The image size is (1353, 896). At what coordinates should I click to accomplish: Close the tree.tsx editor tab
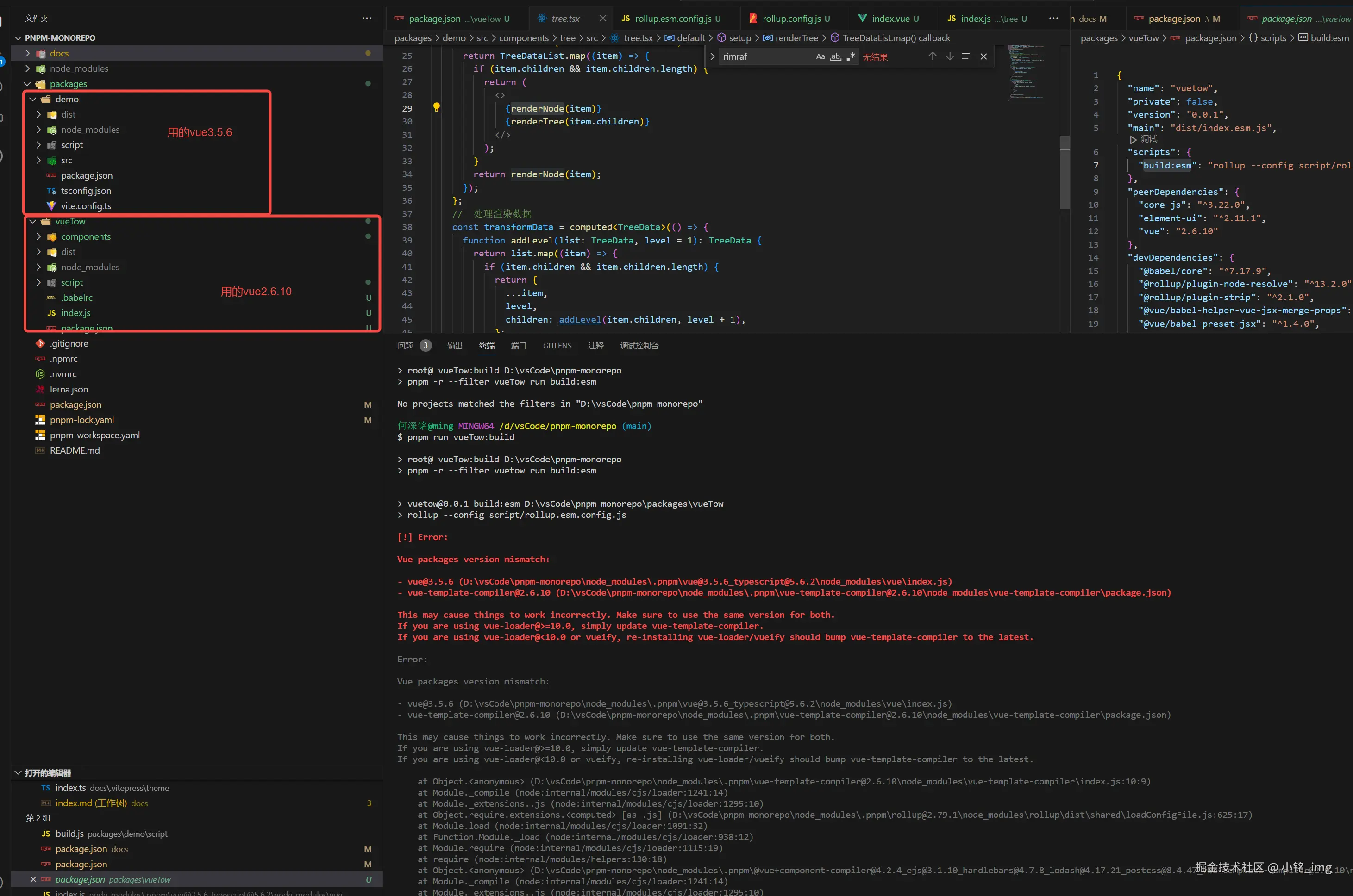[602, 19]
